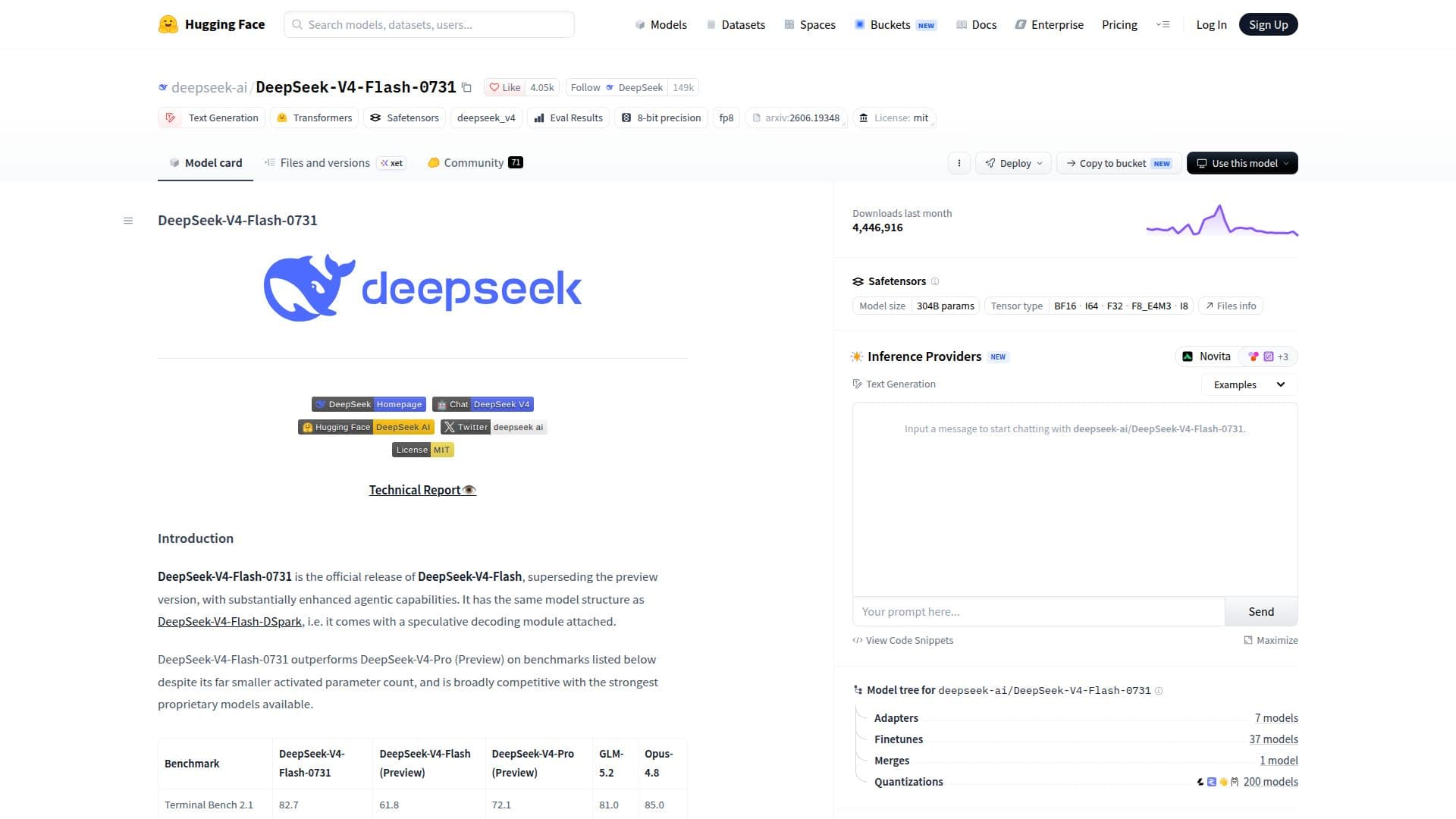Click the Send button
Image resolution: width=1456 pixels, height=819 pixels.
click(x=1261, y=612)
